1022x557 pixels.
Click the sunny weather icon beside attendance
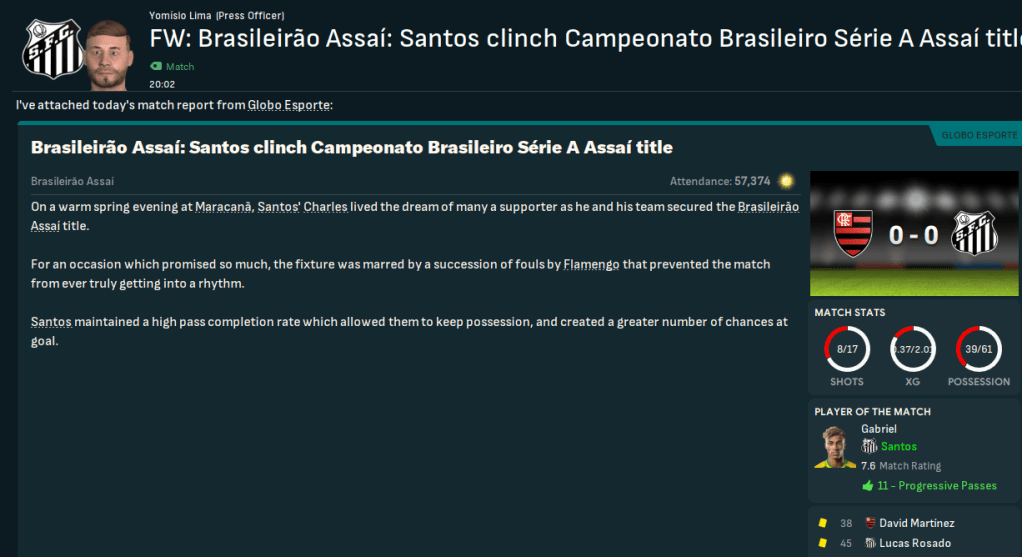[x=787, y=181]
